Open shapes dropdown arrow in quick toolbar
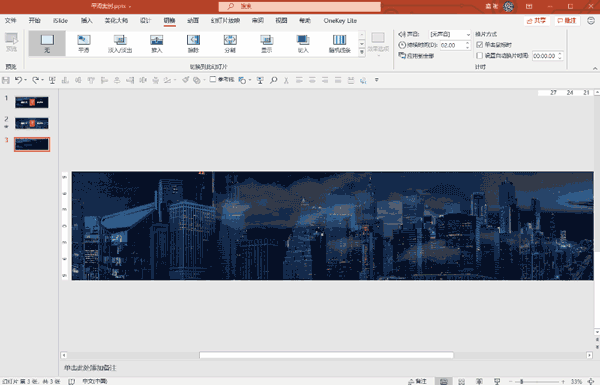The height and width of the screenshot is (385, 600). click(x=249, y=80)
